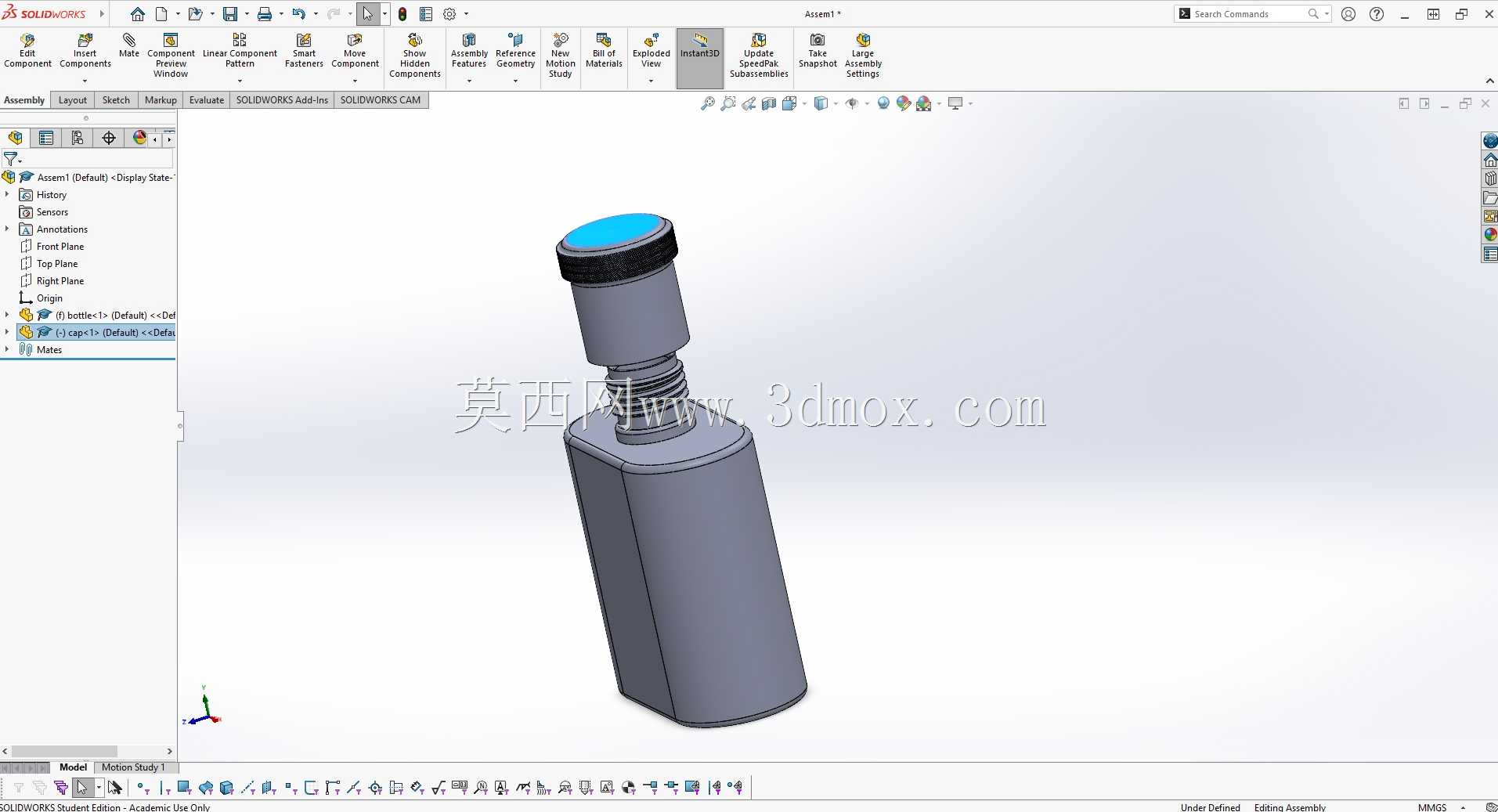Open Insert Components tool
This screenshot has height=812, width=1498.
pos(85,51)
